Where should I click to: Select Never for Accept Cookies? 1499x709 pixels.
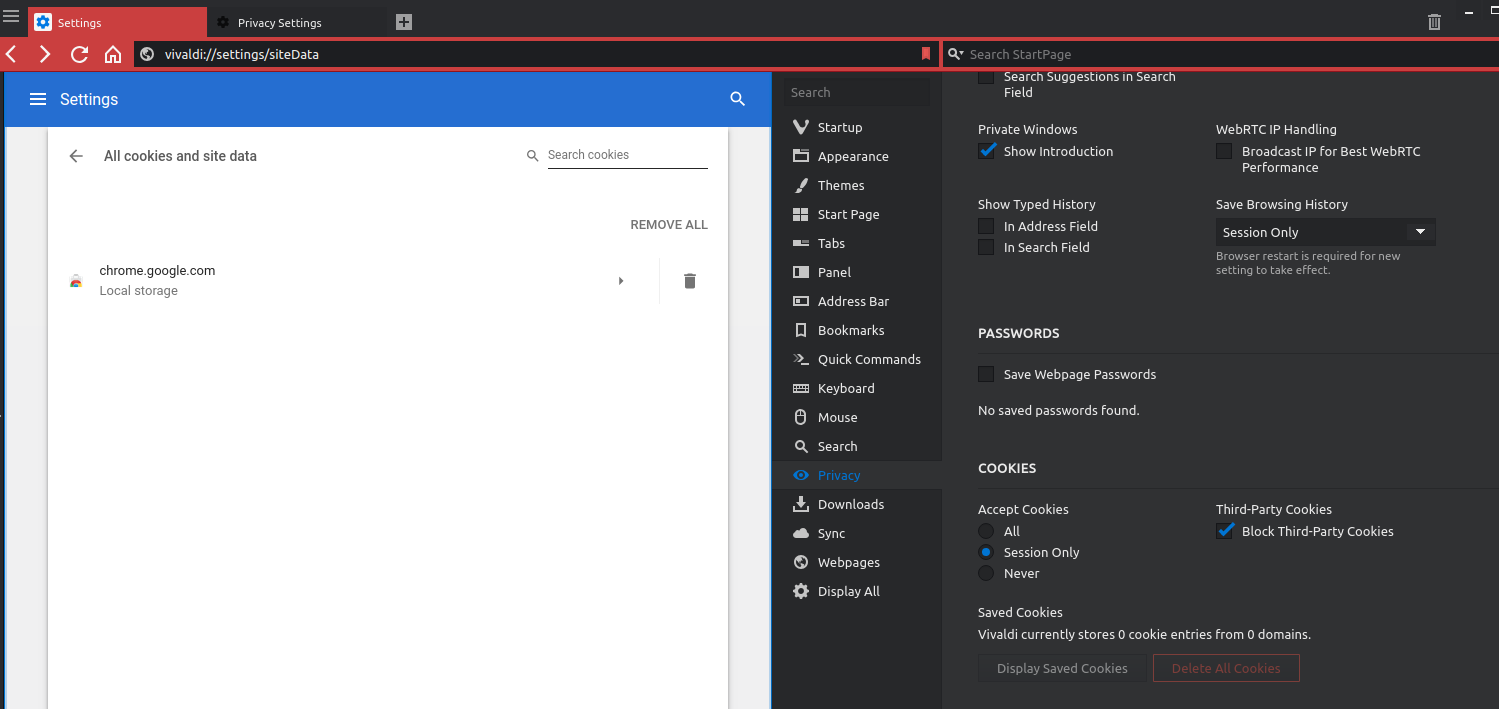(x=986, y=573)
